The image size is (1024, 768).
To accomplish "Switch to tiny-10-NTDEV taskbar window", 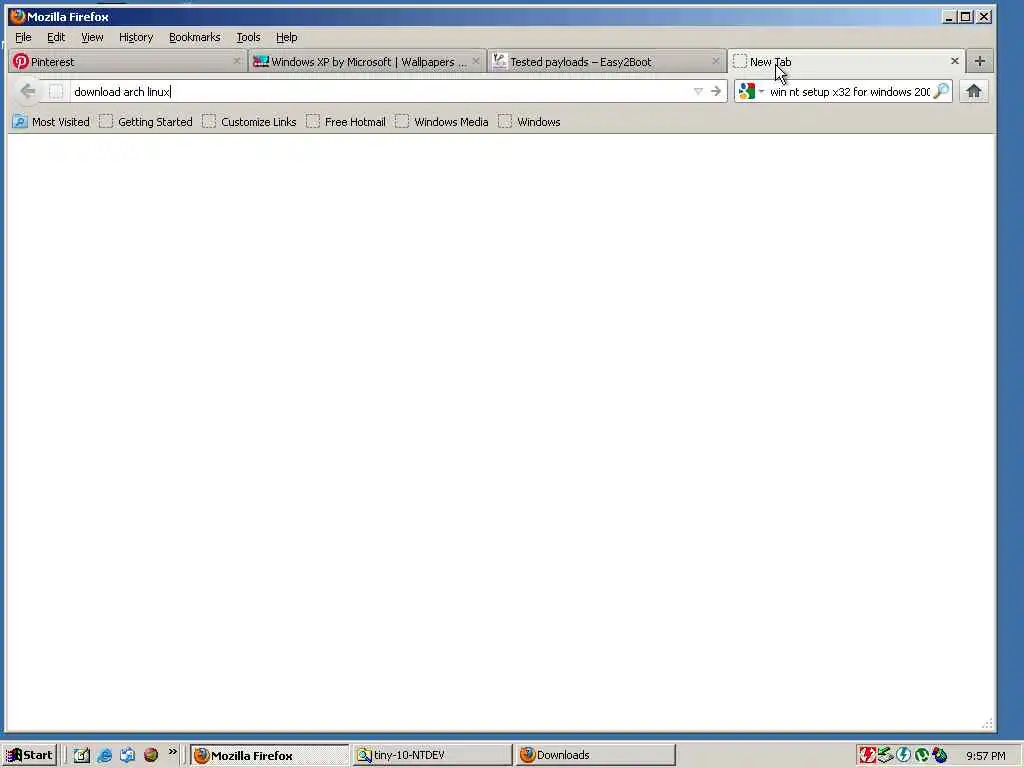I will pyautogui.click(x=432, y=755).
